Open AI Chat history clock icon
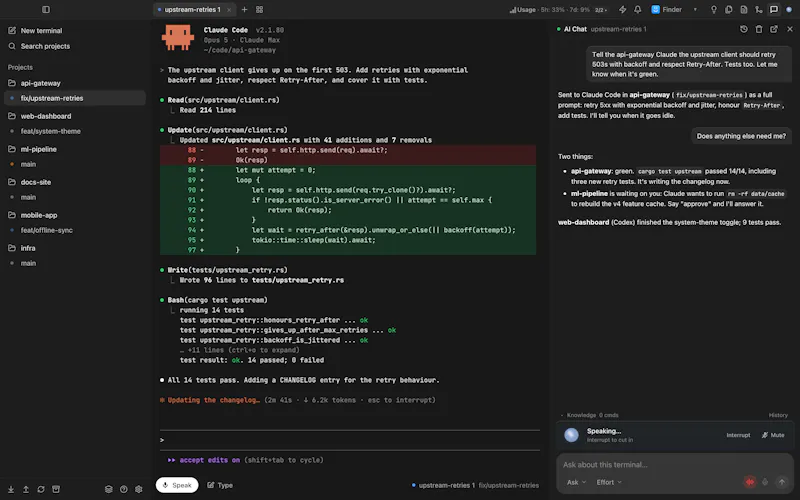Screen dimensions: 800x500 coord(744,29)
